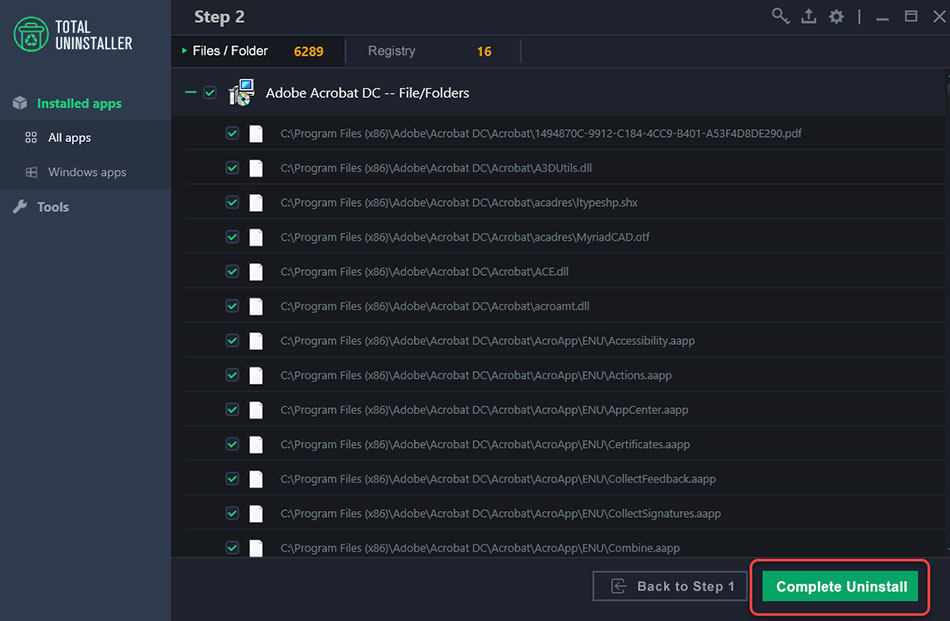Screen dimensions: 950x621
Task: Open settings gear icon
Action: click(836, 16)
